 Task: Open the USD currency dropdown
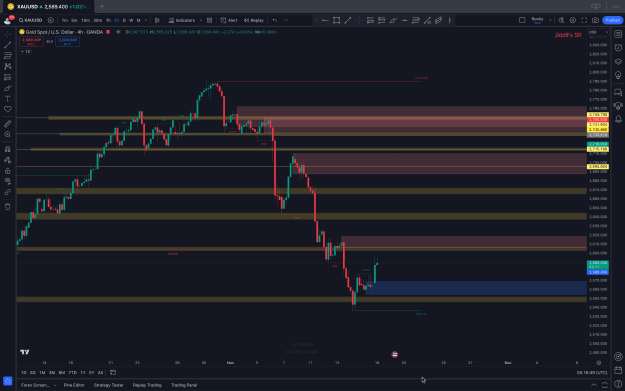click(599, 32)
